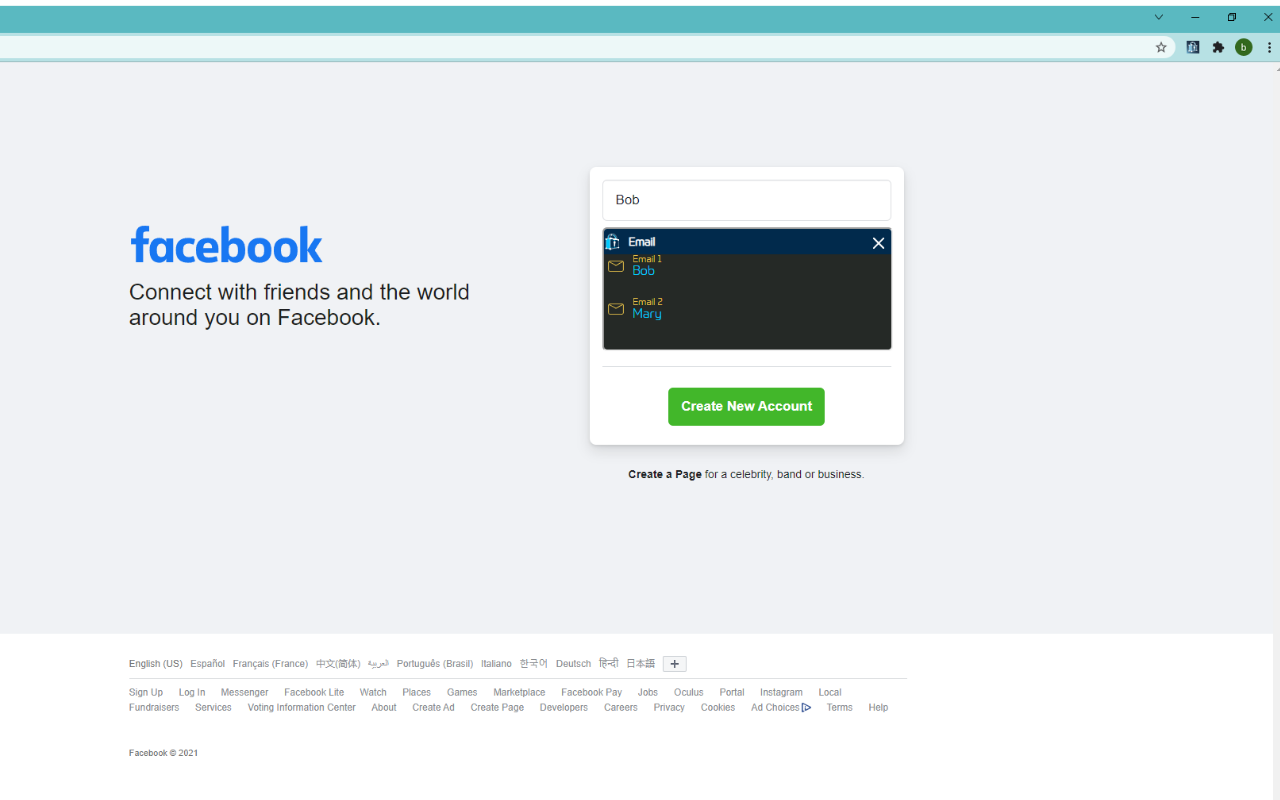Screen dimensions: 1280x800
Task: Click the envelope icon next to Email 1
Action: (616, 265)
